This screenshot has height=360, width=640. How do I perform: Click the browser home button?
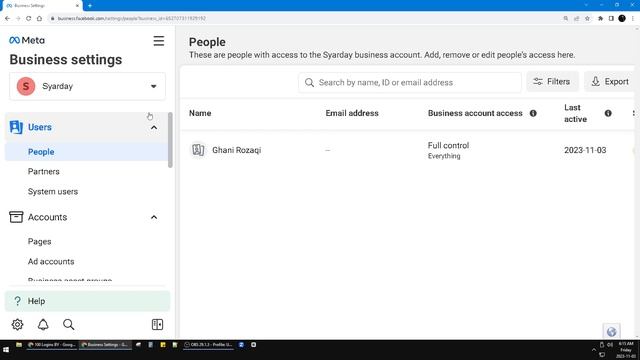click(39, 18)
